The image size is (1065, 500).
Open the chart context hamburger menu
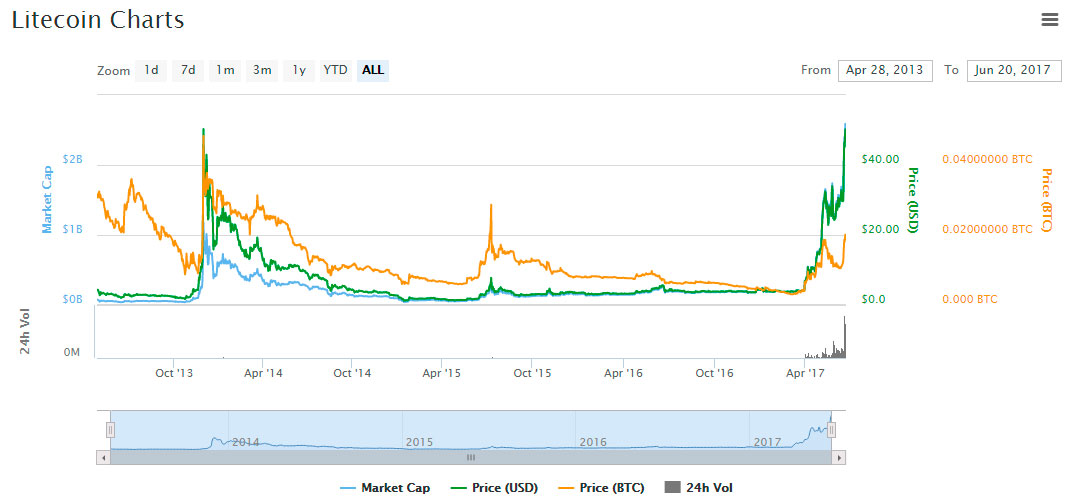pyautogui.click(x=1049, y=20)
